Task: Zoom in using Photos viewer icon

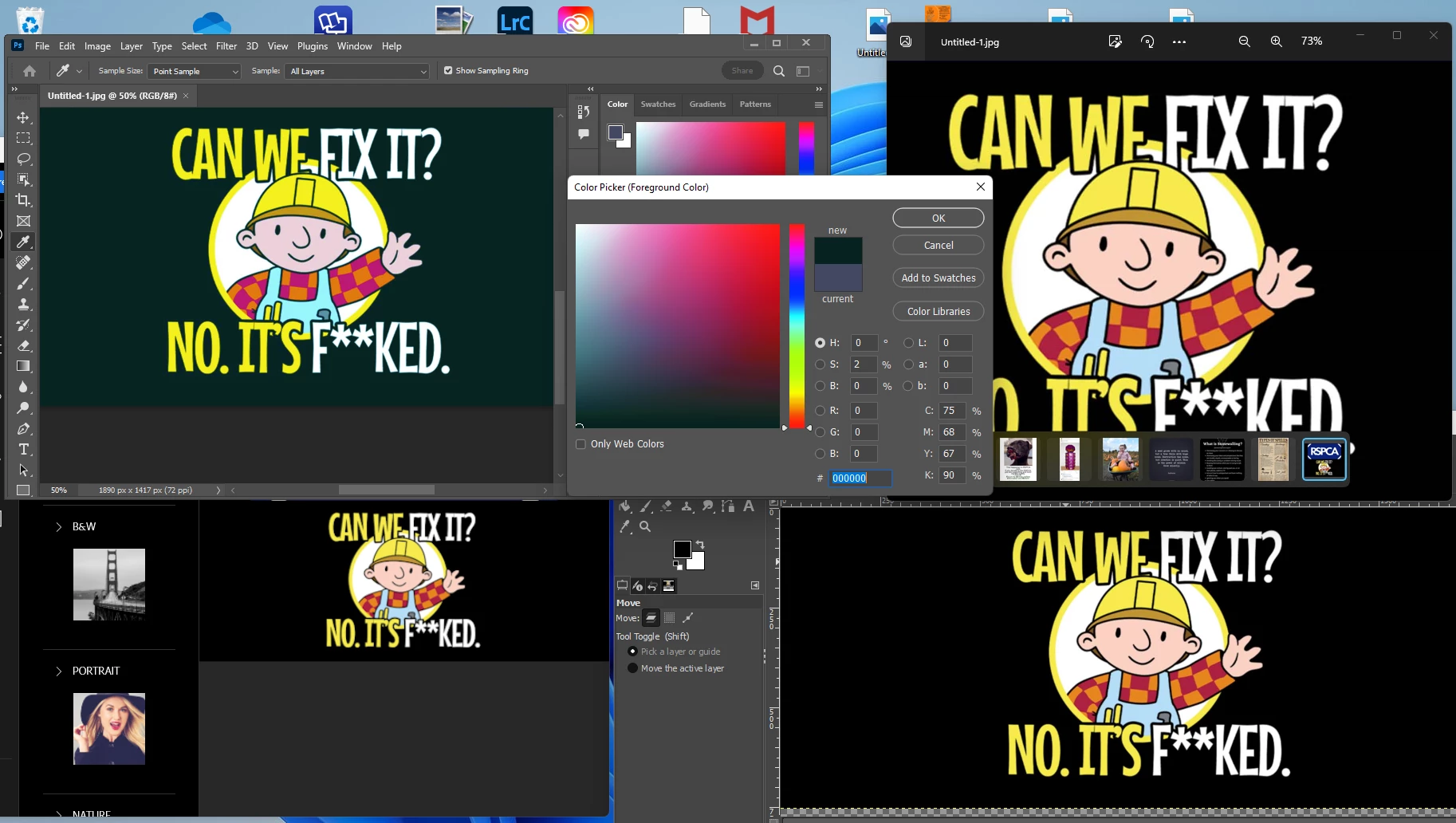Action: pyautogui.click(x=1277, y=41)
